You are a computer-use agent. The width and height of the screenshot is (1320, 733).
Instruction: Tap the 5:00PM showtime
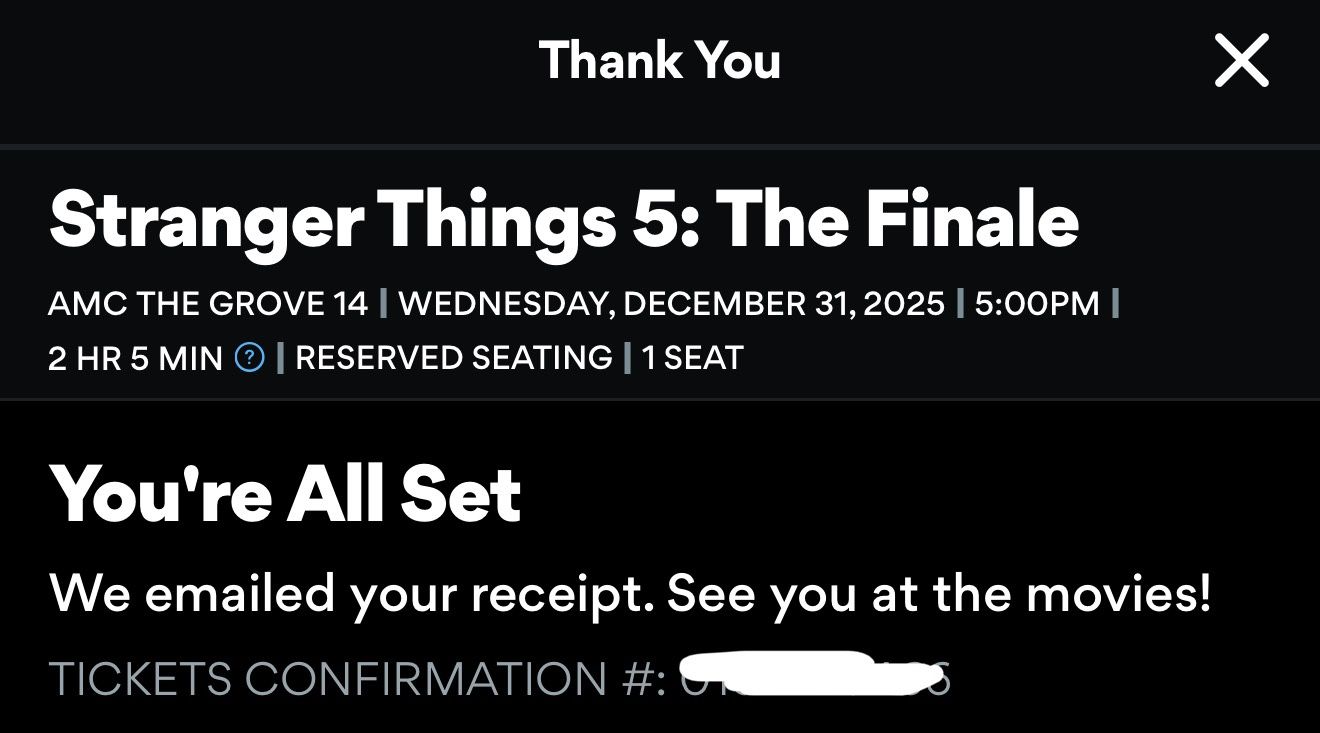pos(1036,303)
